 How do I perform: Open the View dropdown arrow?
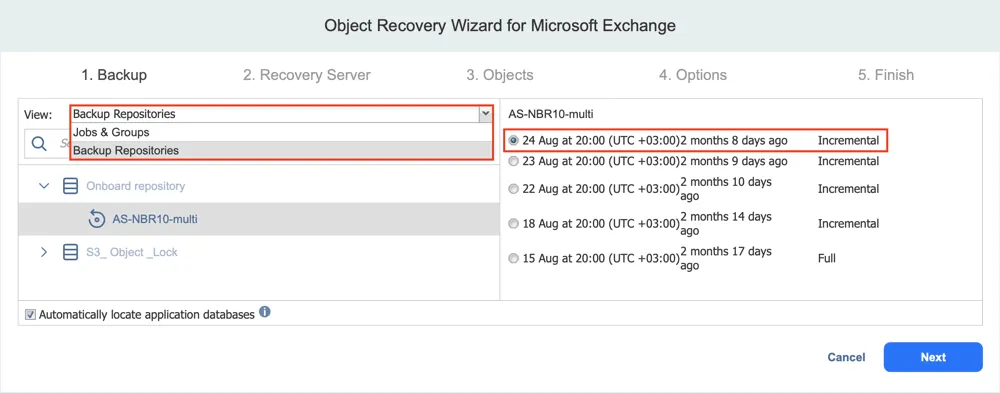tap(486, 114)
